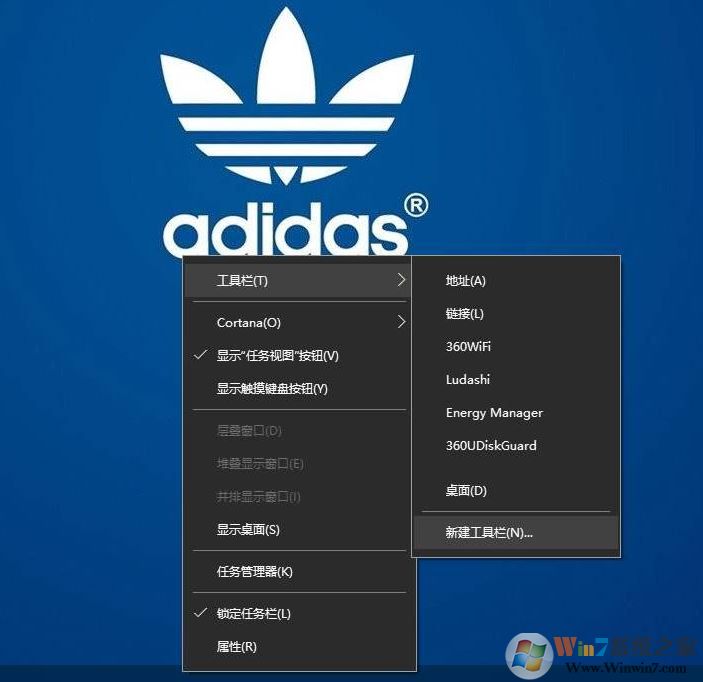703x682 pixels.
Task: Toggle 锁定任务栏(L) checked option
Action: (298, 613)
